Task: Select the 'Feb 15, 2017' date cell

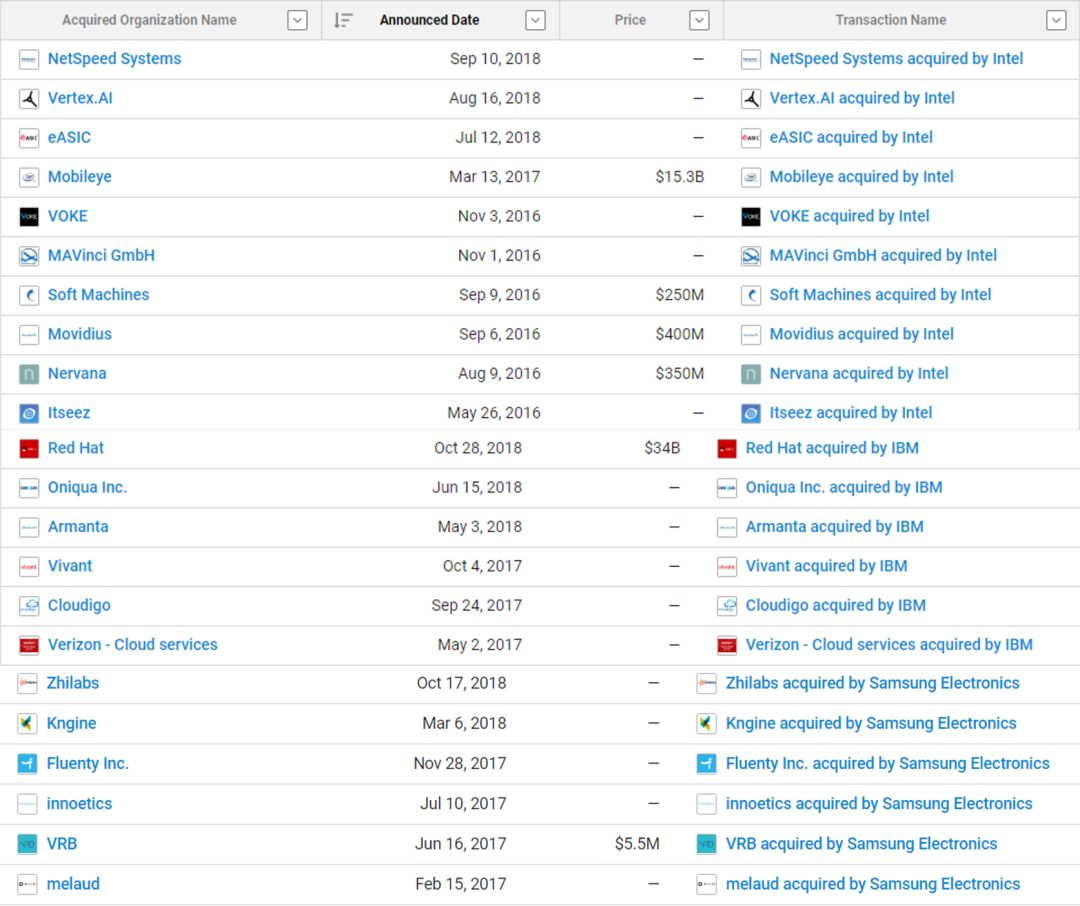Action: click(461, 884)
